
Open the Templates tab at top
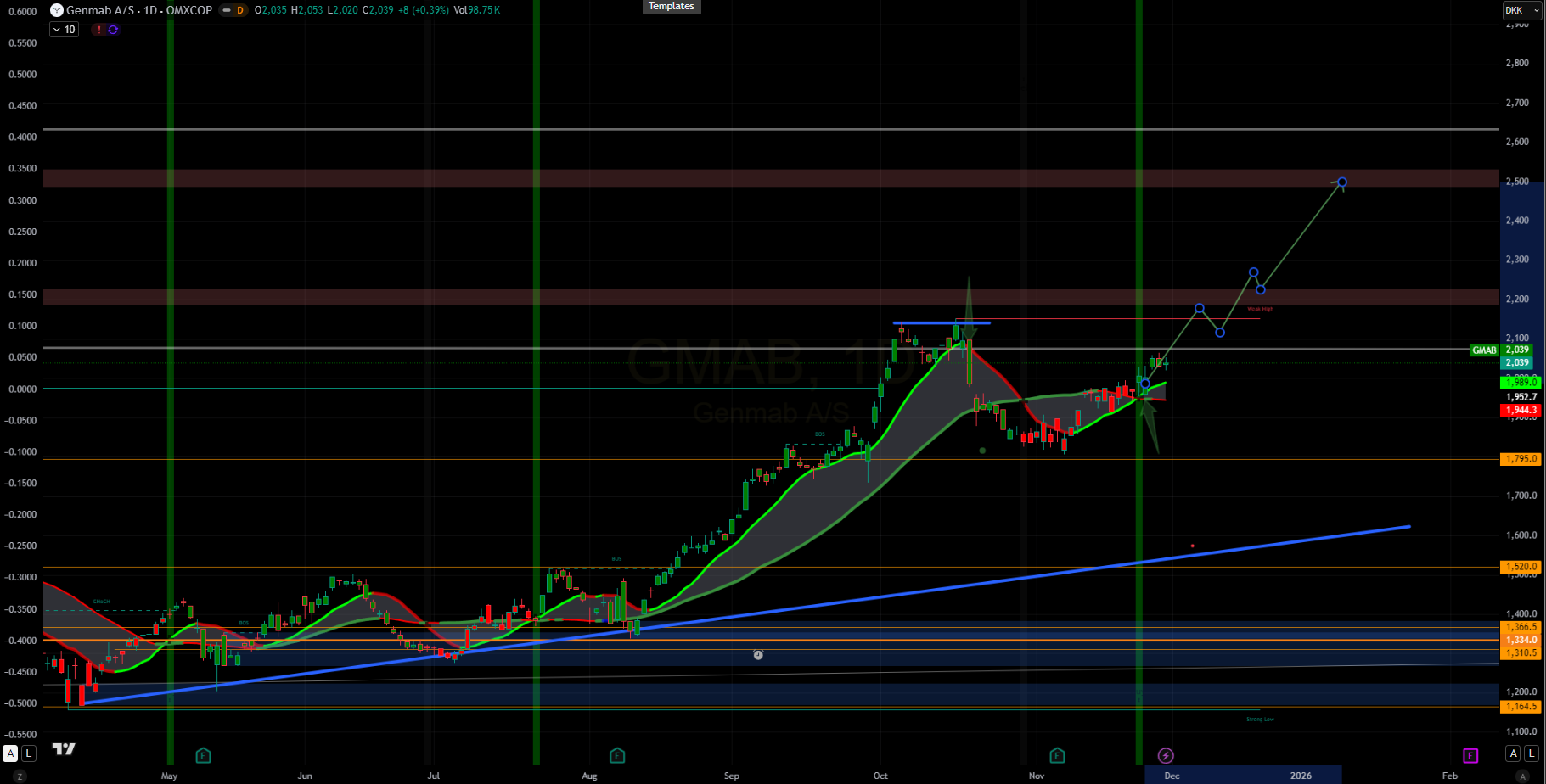coord(671,6)
